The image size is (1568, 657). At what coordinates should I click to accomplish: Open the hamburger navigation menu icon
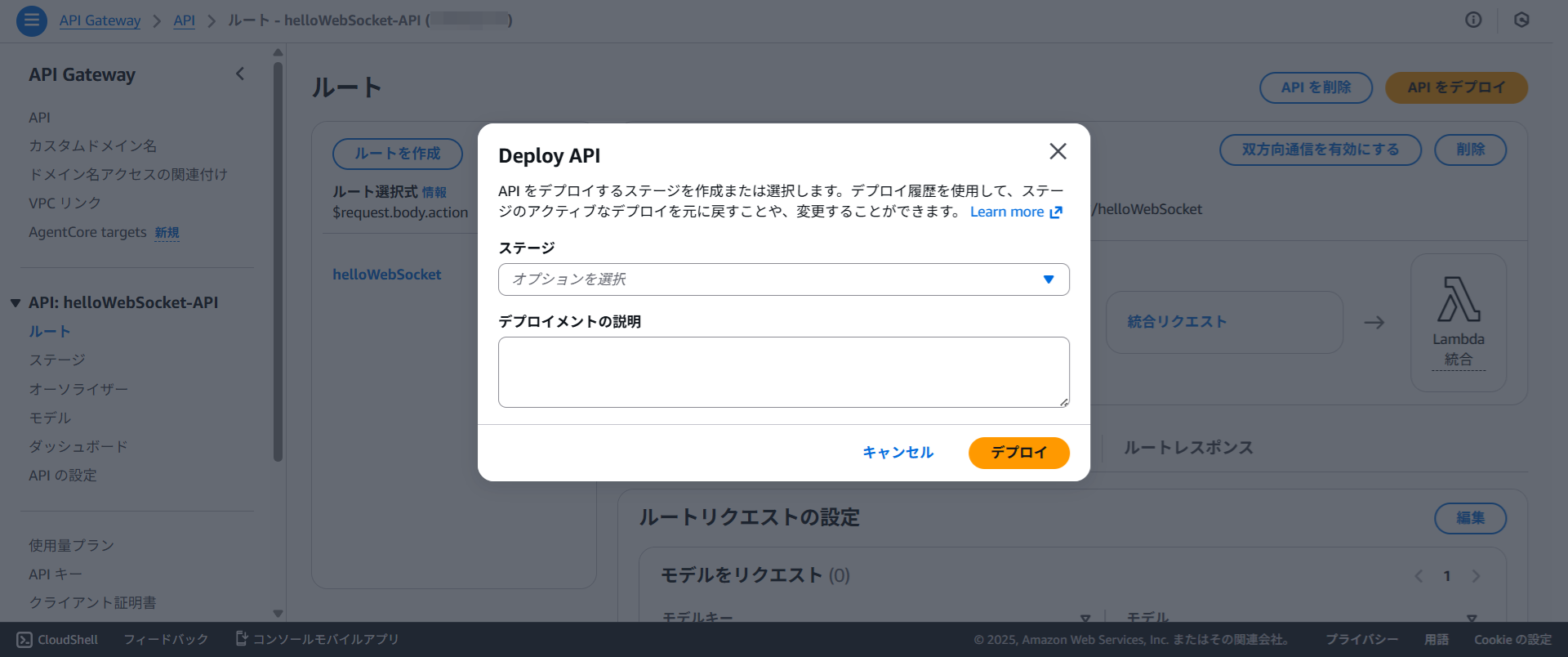31,20
